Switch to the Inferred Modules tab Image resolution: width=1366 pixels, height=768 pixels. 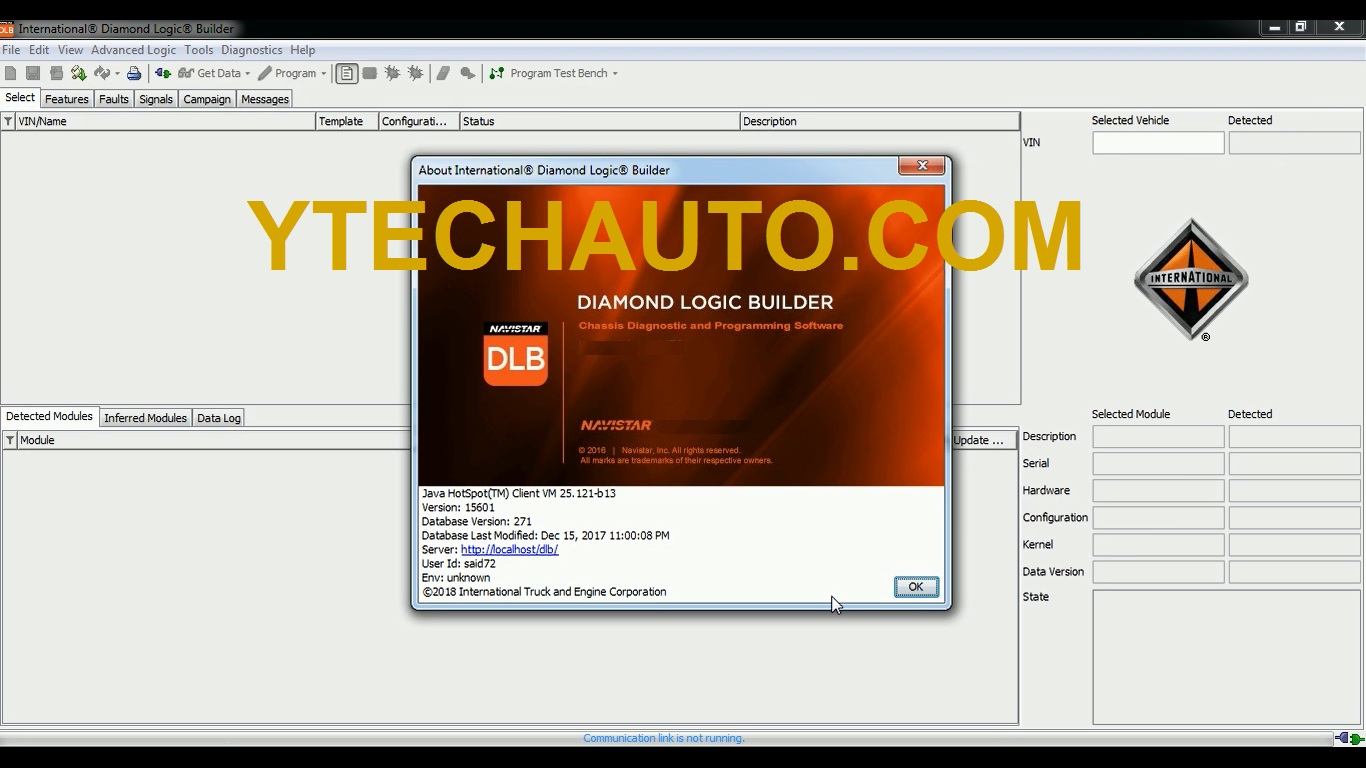(145, 417)
